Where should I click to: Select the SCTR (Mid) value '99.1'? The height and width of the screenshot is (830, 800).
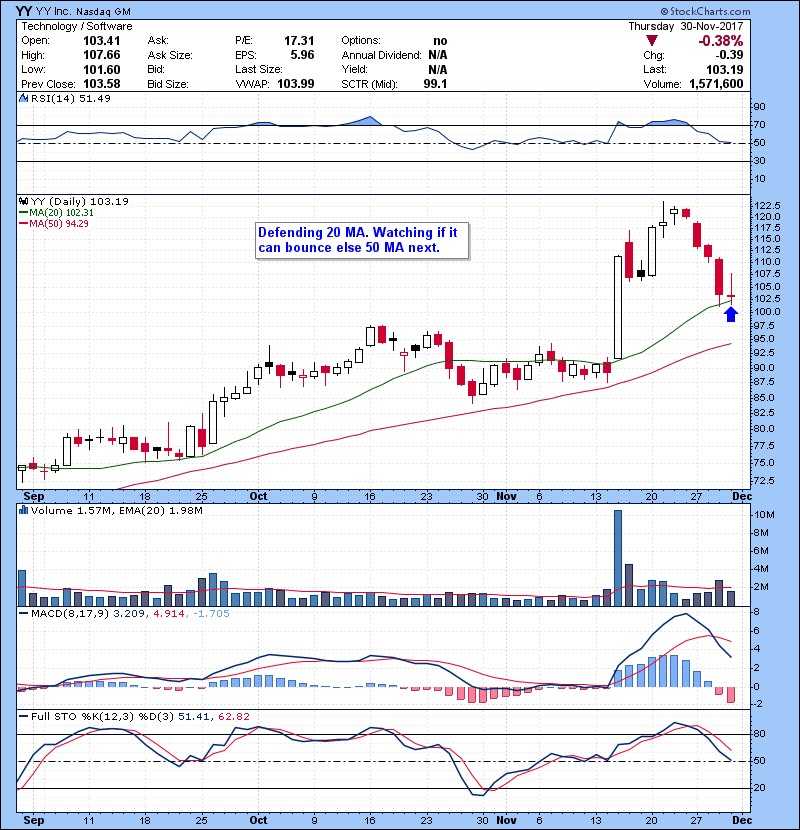click(435, 84)
